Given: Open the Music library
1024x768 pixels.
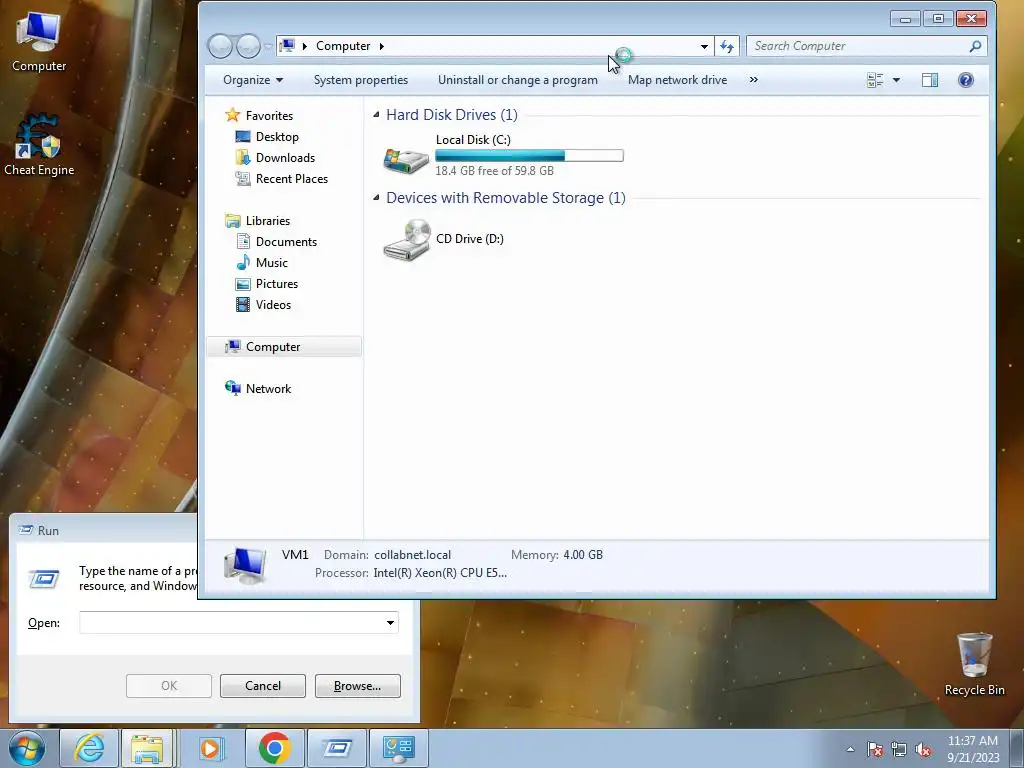Looking at the screenshot, I should coord(271,263).
